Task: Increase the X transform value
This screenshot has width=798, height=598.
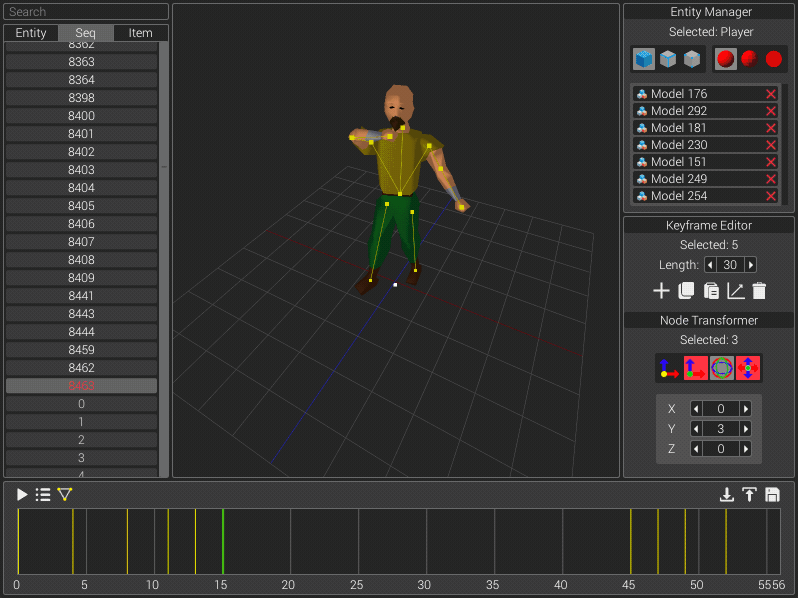Action: point(746,409)
